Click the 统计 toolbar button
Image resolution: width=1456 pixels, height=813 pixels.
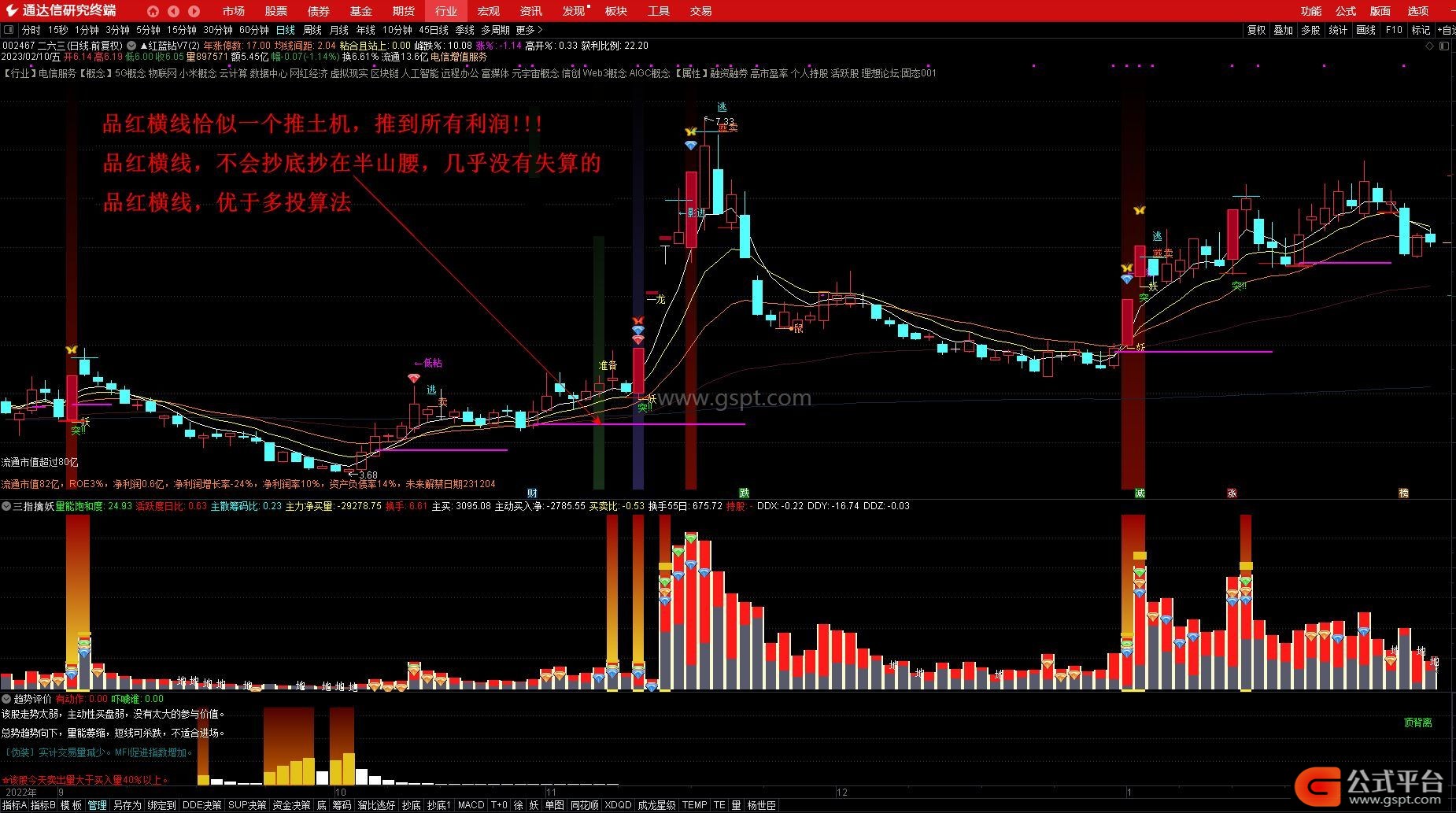coord(1338,30)
